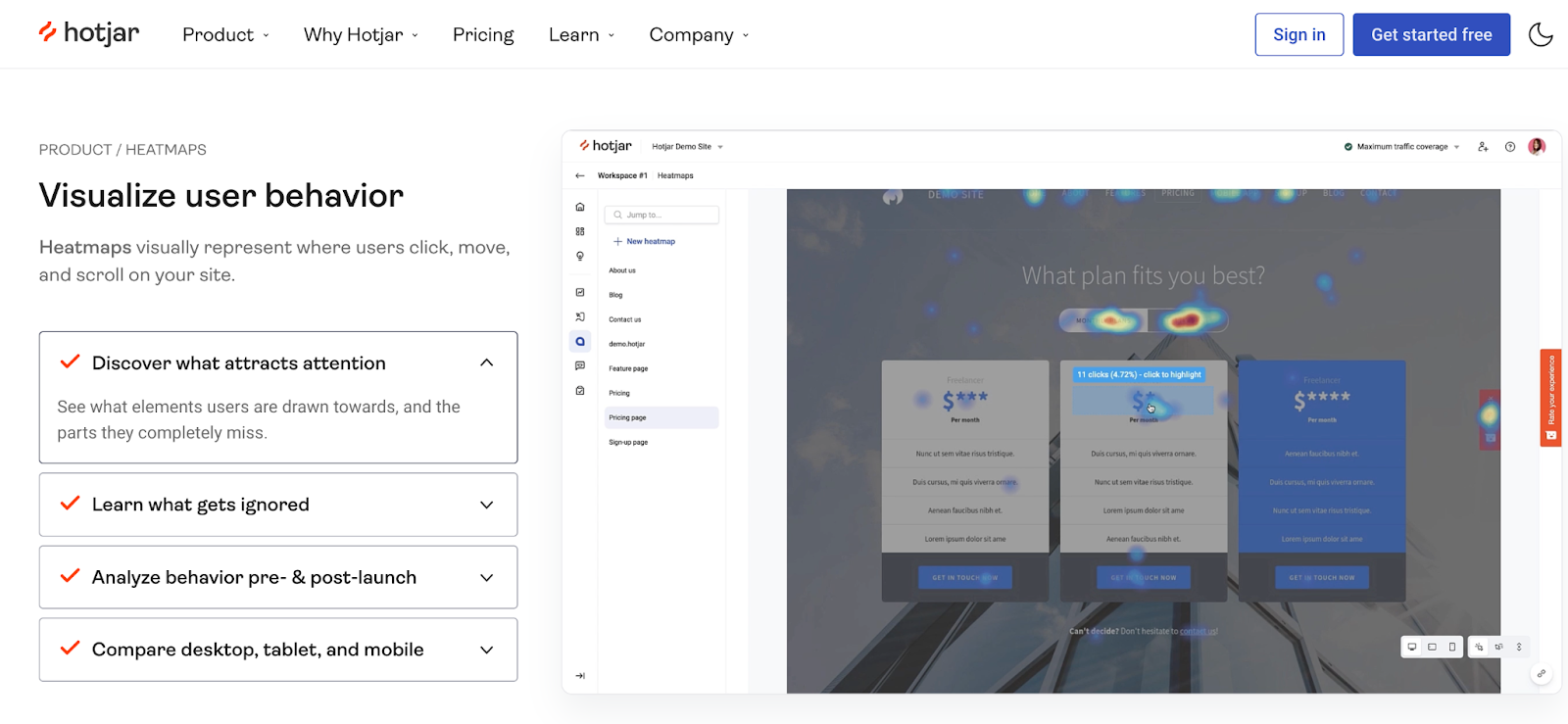Viewport: 1568px width, 724px height.
Task: Click the invite user icon in demo header
Action: pos(1483,147)
